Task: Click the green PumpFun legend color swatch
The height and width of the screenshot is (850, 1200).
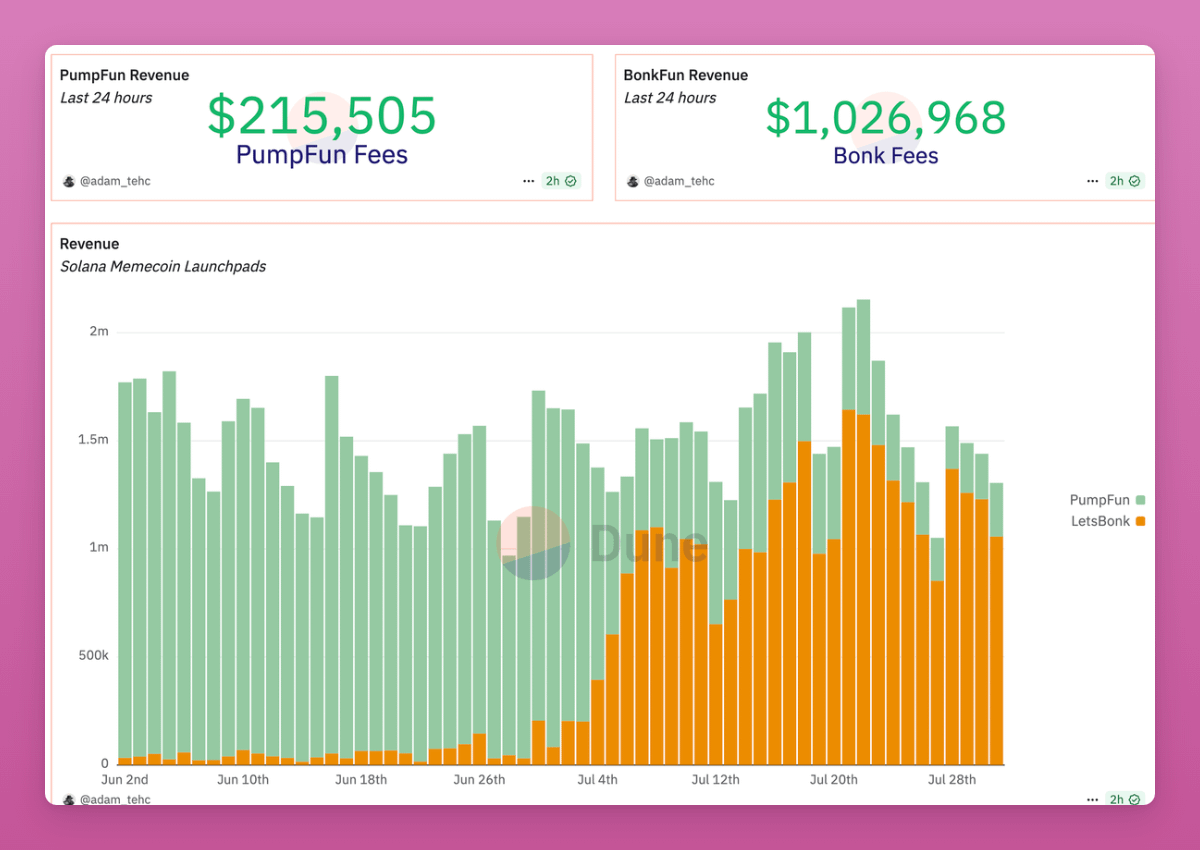Action: pos(1140,500)
